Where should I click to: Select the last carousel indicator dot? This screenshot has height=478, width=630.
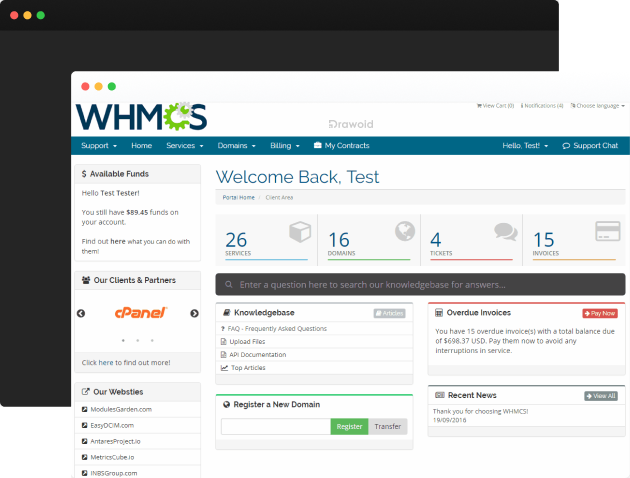(x=152, y=341)
